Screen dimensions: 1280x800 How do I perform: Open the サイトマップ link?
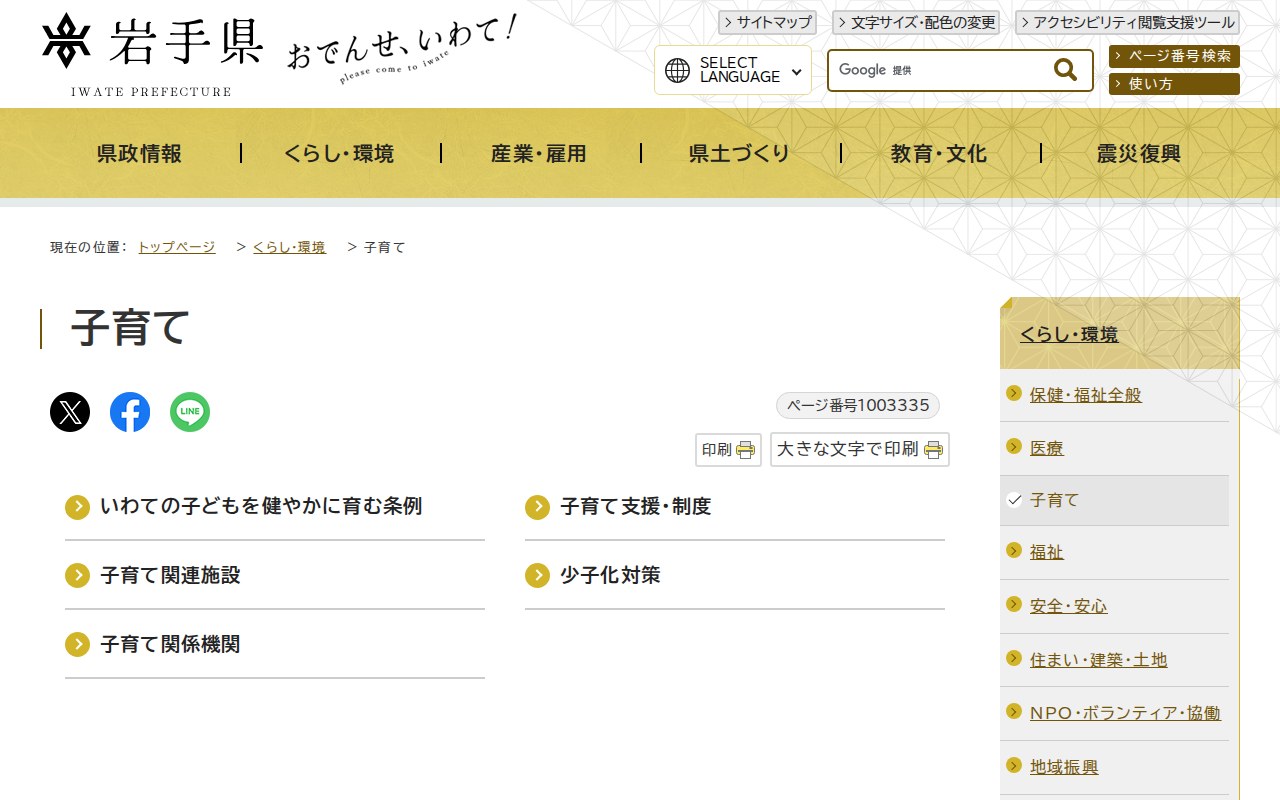[x=767, y=23]
